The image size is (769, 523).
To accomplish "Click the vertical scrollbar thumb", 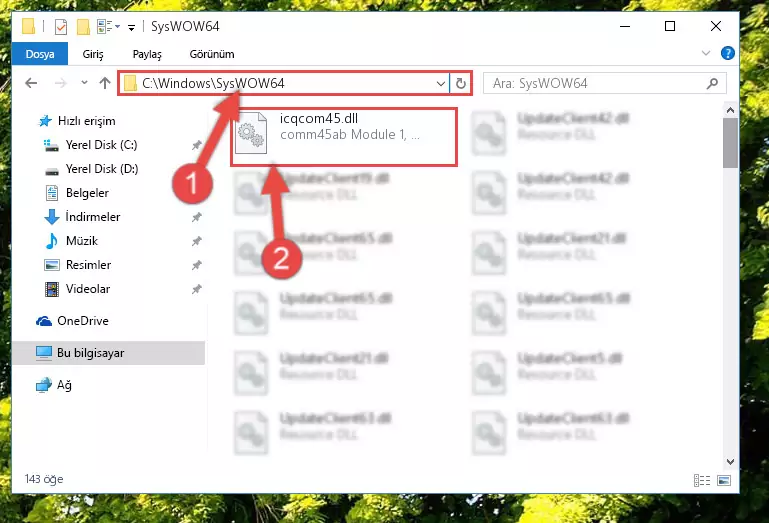I will pos(730,143).
